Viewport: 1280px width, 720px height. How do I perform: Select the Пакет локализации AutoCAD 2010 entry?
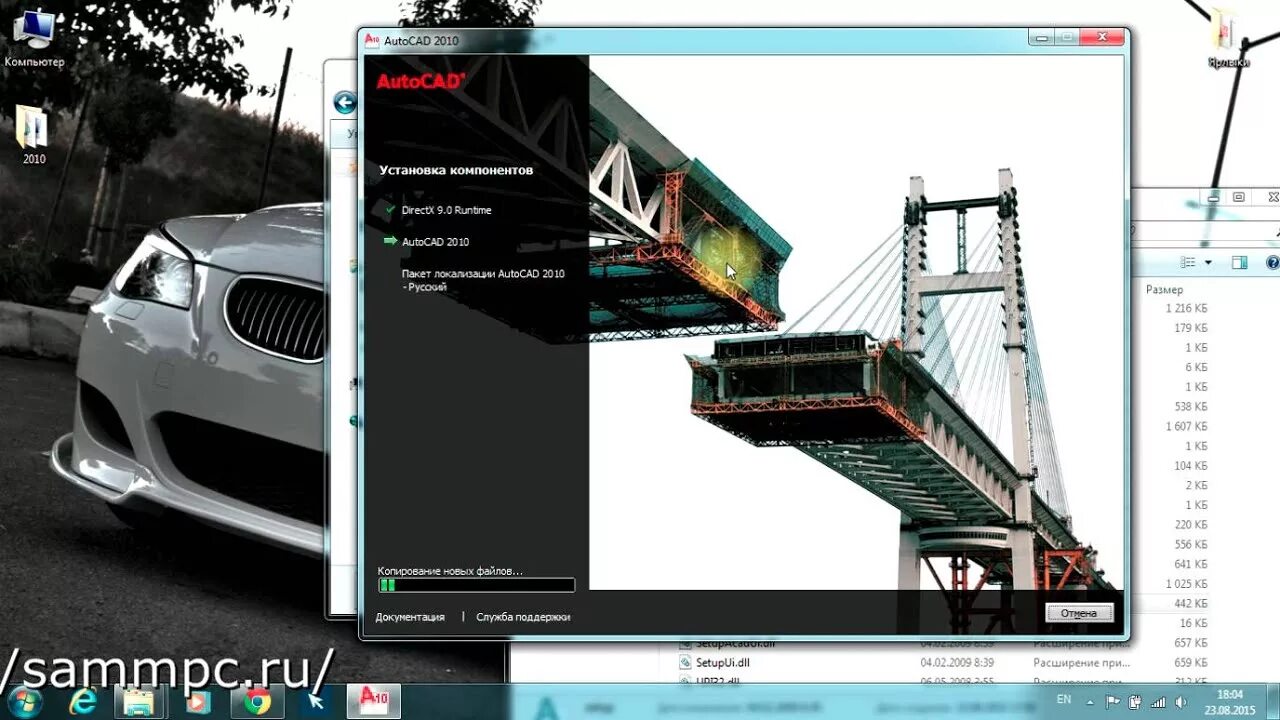(483, 280)
